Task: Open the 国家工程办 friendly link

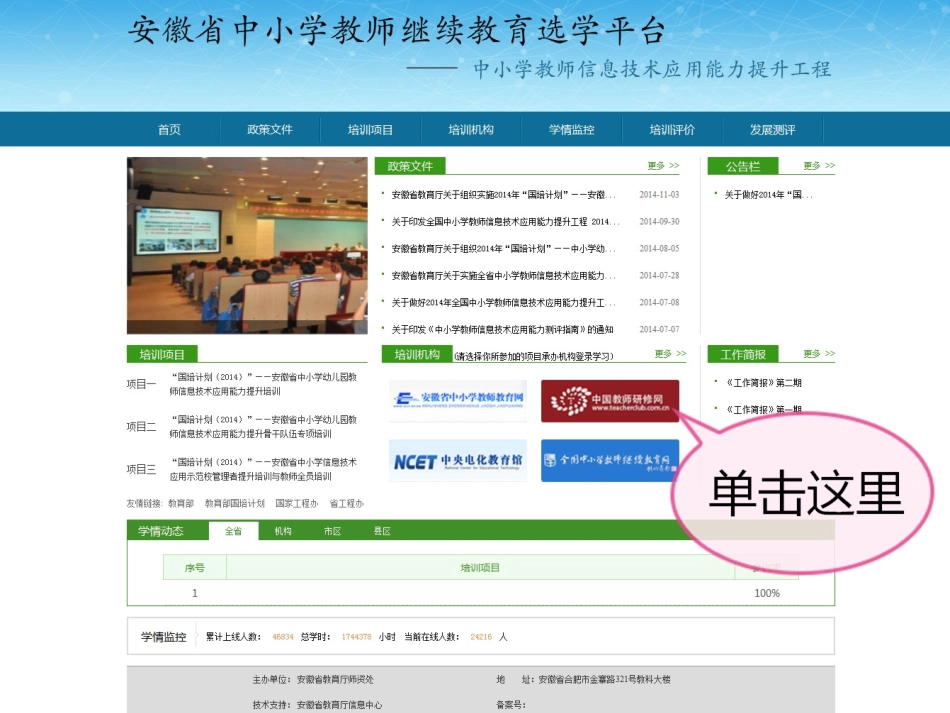Action: point(297,503)
